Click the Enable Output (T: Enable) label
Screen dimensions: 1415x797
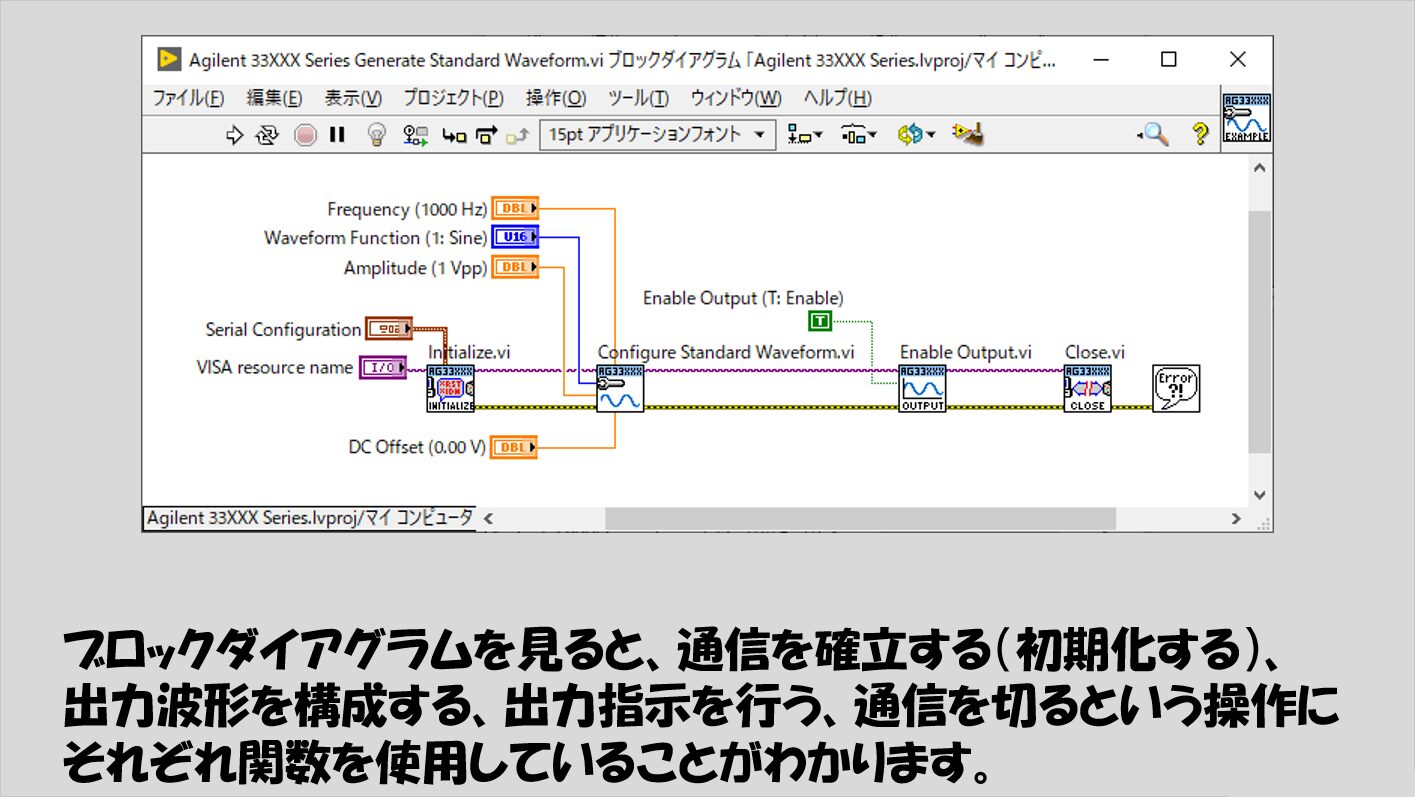tap(743, 298)
